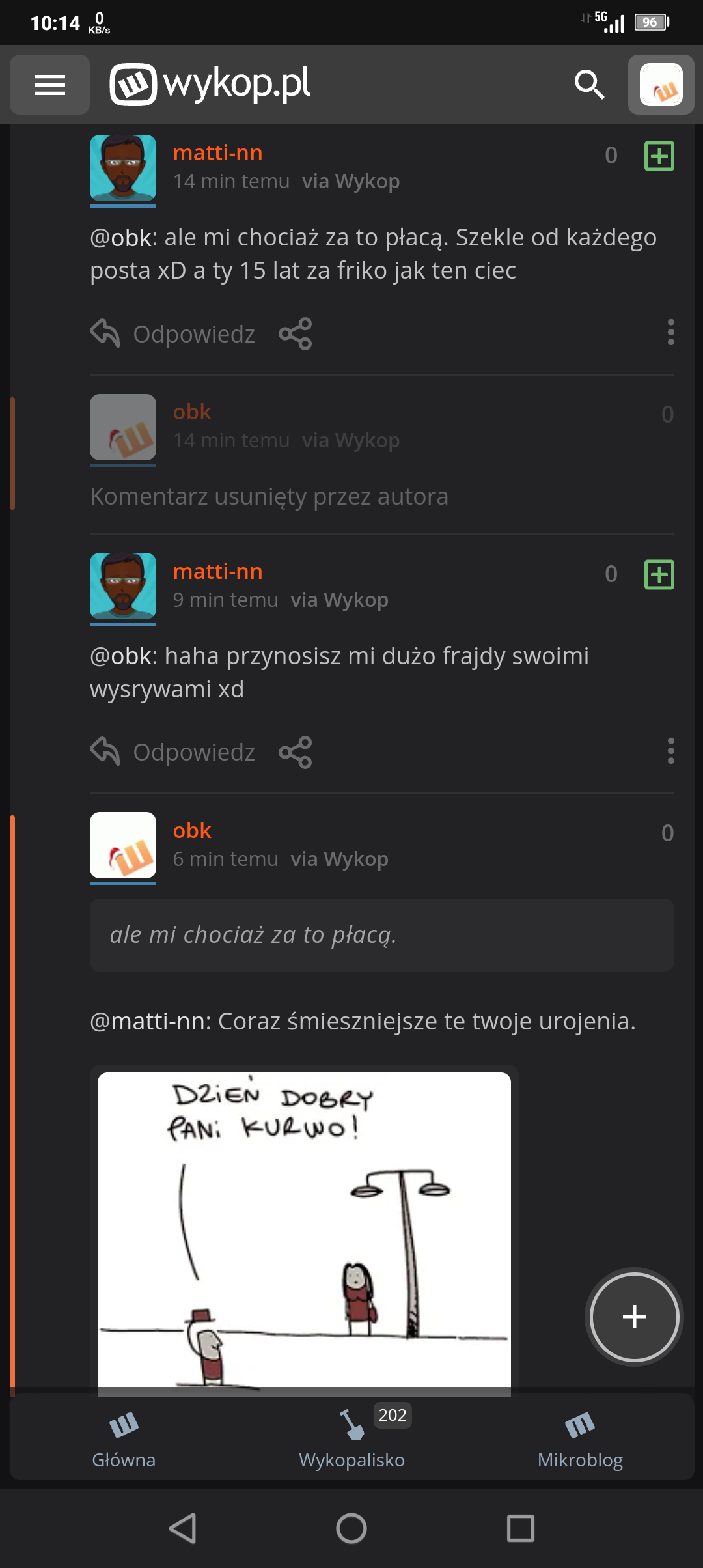The image size is (703, 1568).
Task: Open three-dot menu on first matti-nn comment
Action: [x=670, y=333]
